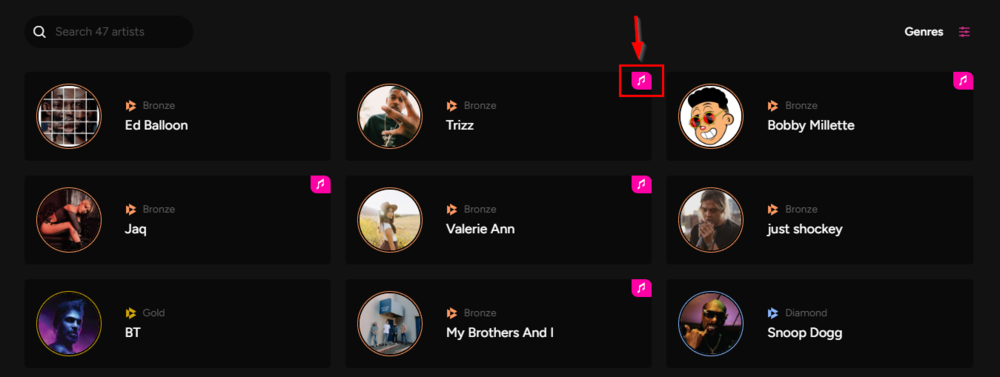
Task: Expand the Genres filter
Action: coord(923,32)
